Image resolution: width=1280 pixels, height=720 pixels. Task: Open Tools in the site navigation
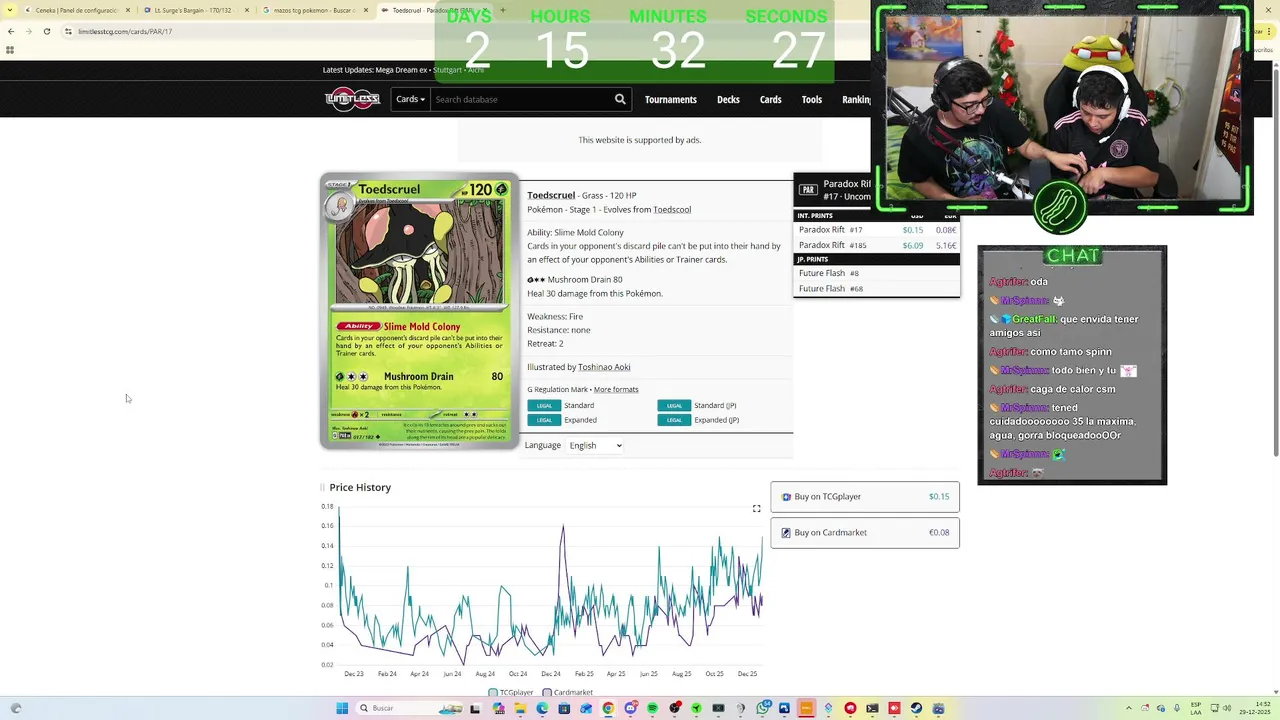click(x=812, y=99)
